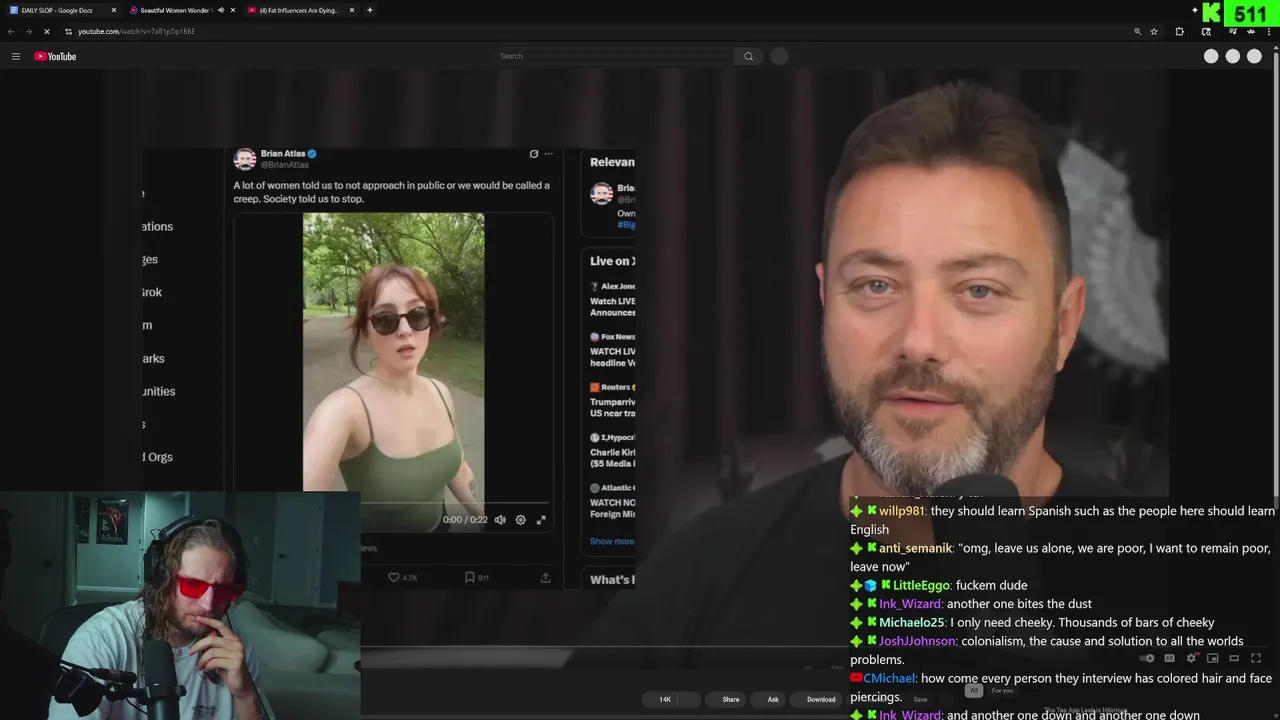Open LittleEggo username in chat
1280x720 pixels.
click(920, 585)
